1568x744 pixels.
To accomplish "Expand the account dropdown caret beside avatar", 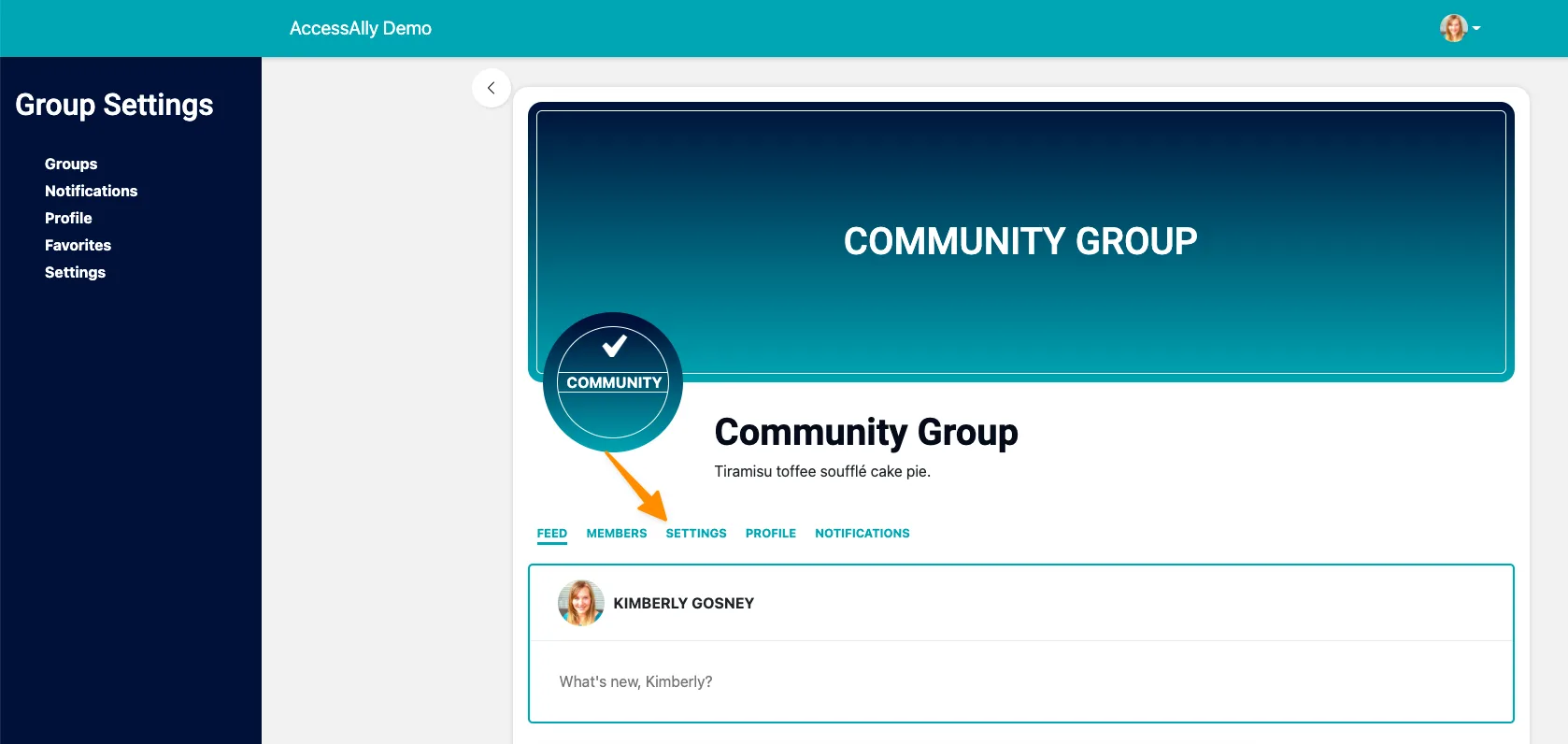I will pyautogui.click(x=1476, y=29).
